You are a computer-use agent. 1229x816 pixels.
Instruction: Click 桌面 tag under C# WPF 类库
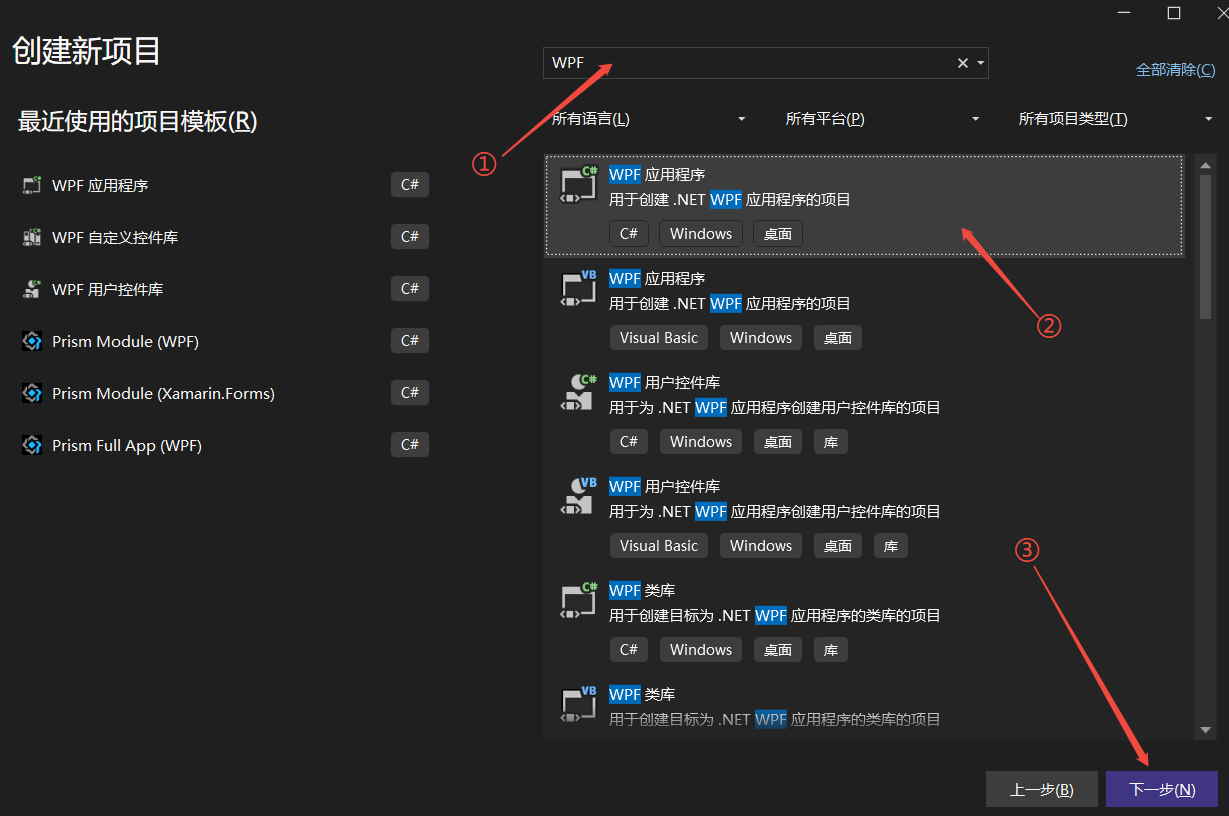click(778, 650)
